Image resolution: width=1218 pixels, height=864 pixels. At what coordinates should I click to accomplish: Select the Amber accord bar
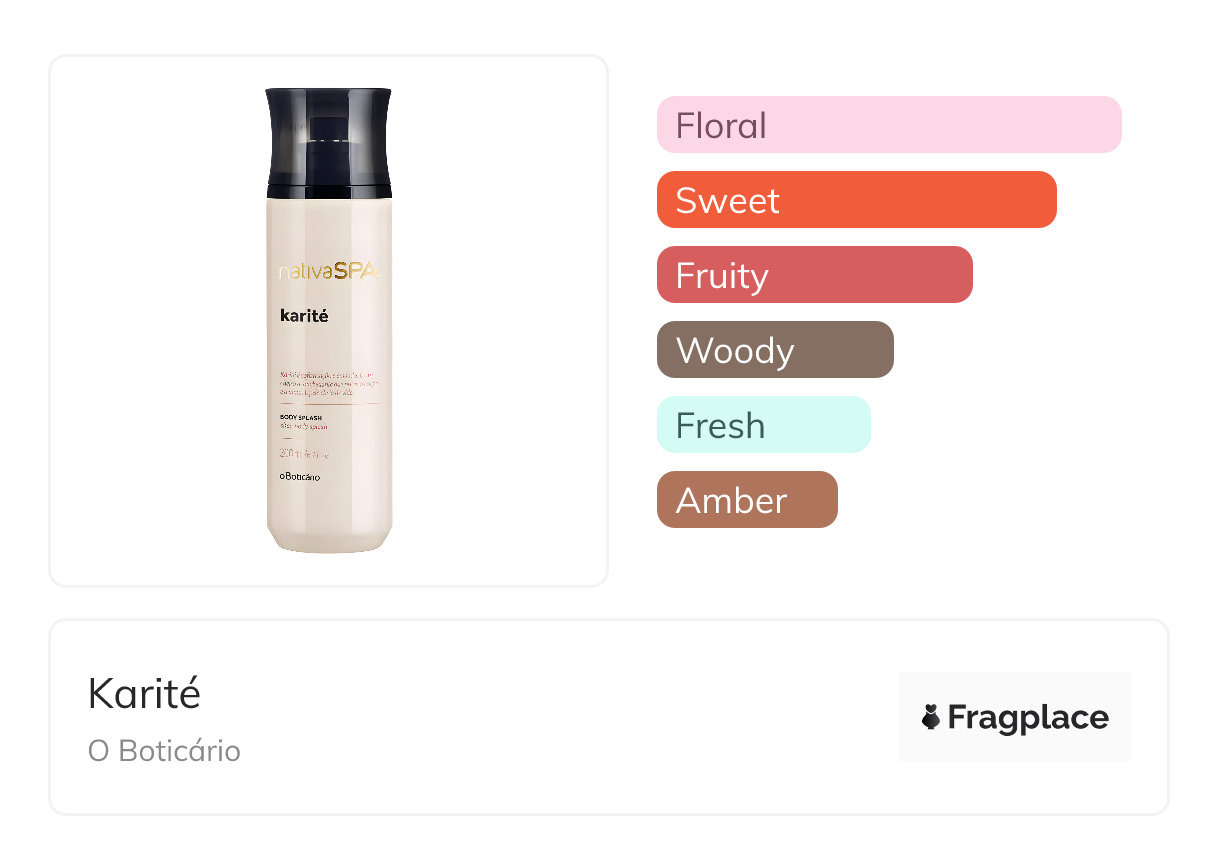(x=747, y=500)
